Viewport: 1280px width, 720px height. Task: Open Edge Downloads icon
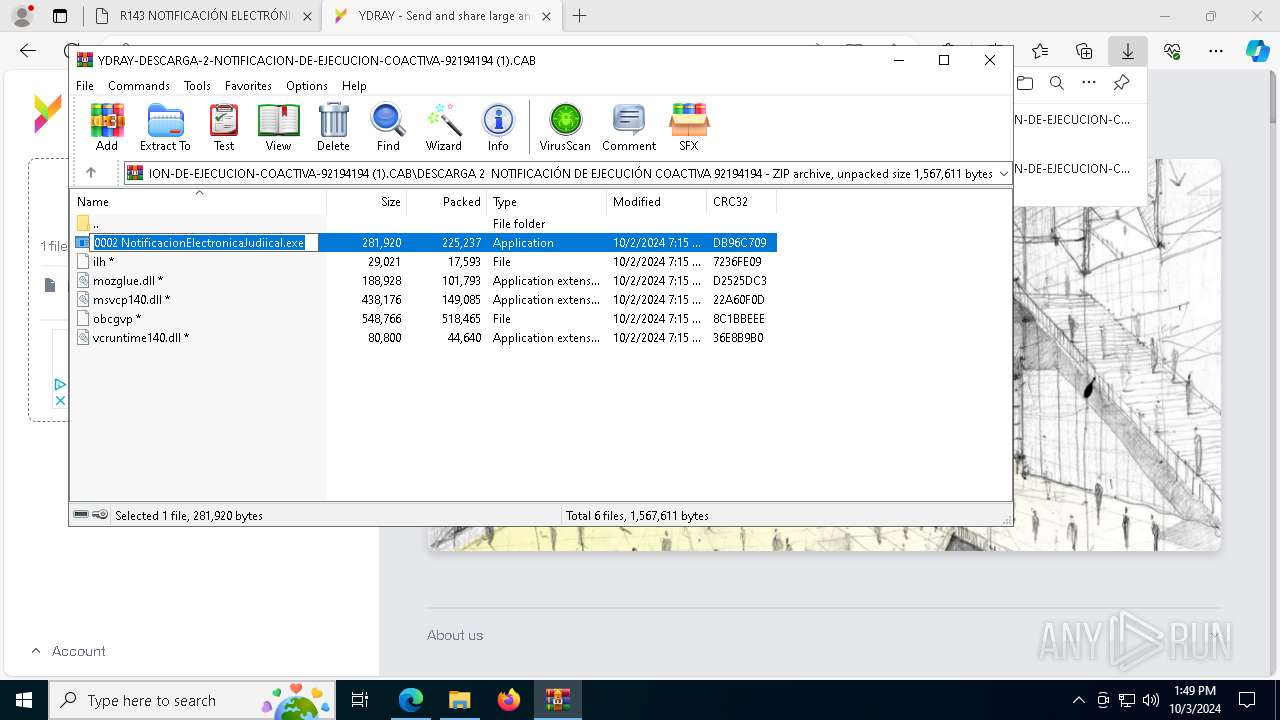(1128, 51)
